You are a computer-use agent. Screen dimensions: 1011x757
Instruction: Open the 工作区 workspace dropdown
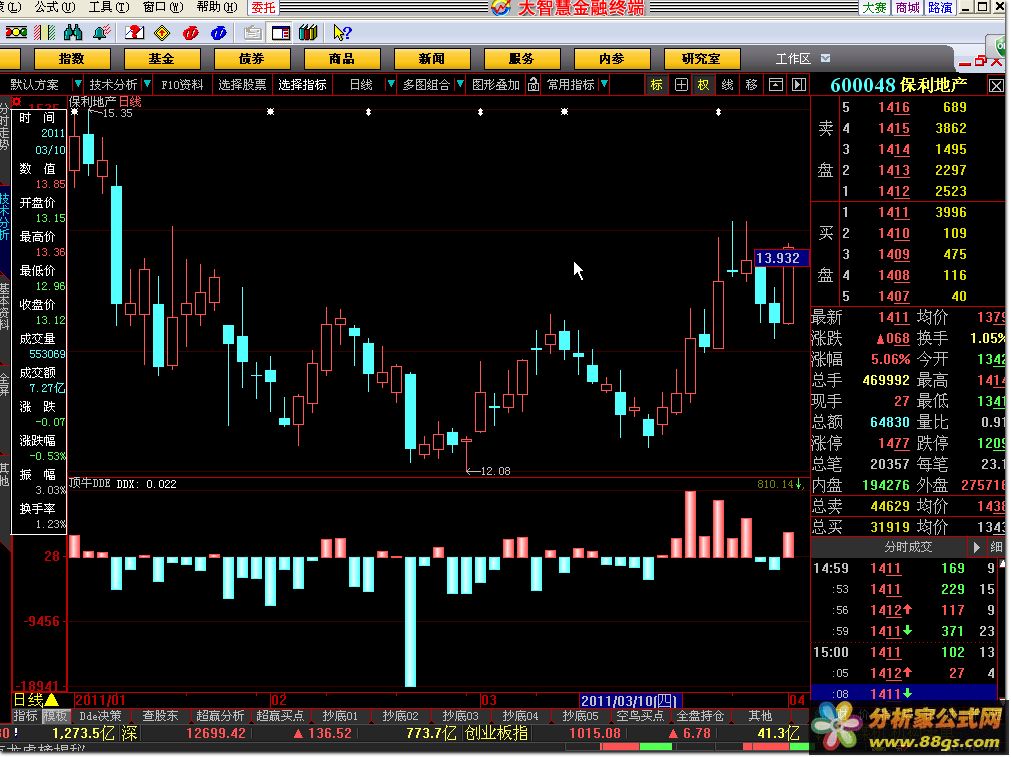point(825,59)
